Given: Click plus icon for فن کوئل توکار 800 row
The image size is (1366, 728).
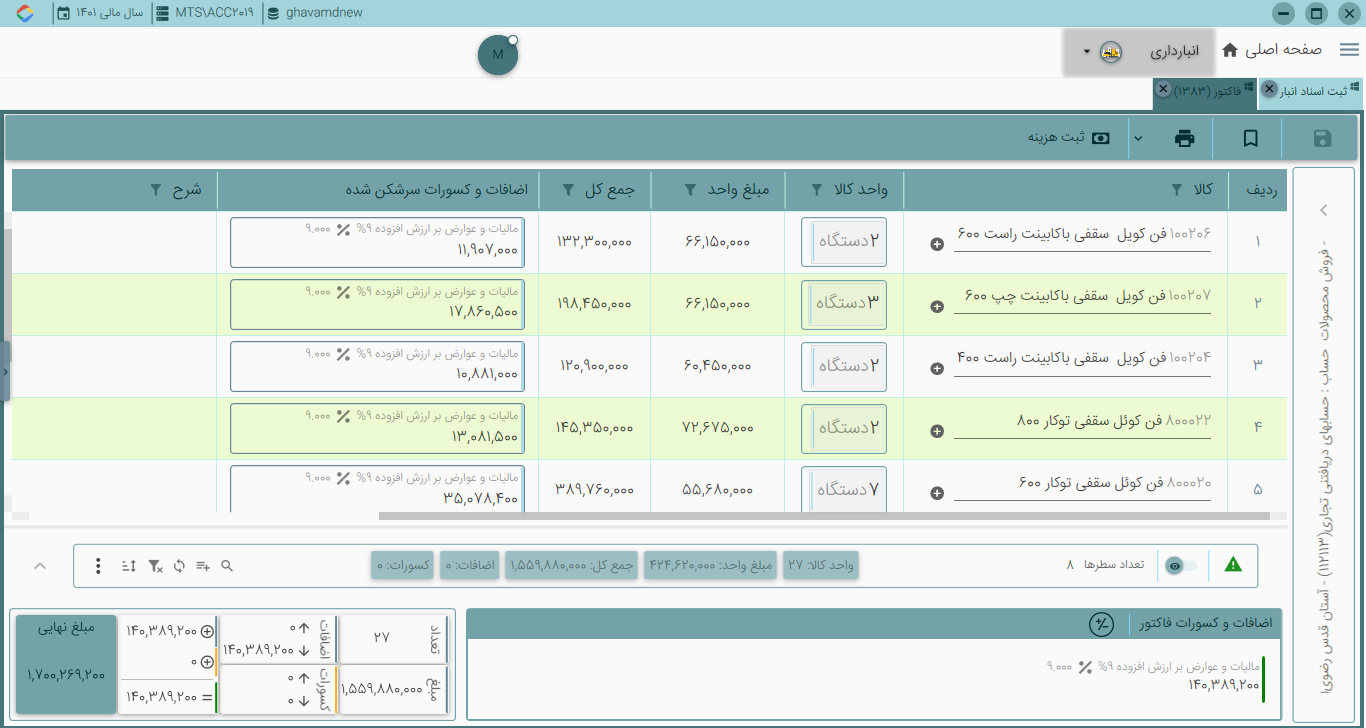Looking at the screenshot, I should click(x=937, y=431).
